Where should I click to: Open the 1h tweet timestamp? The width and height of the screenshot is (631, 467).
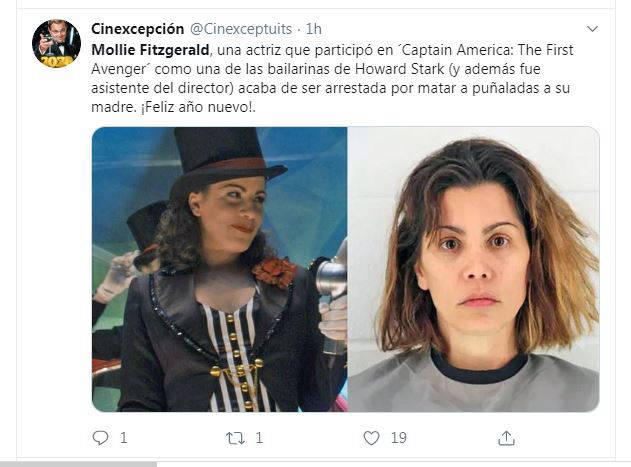(313, 29)
